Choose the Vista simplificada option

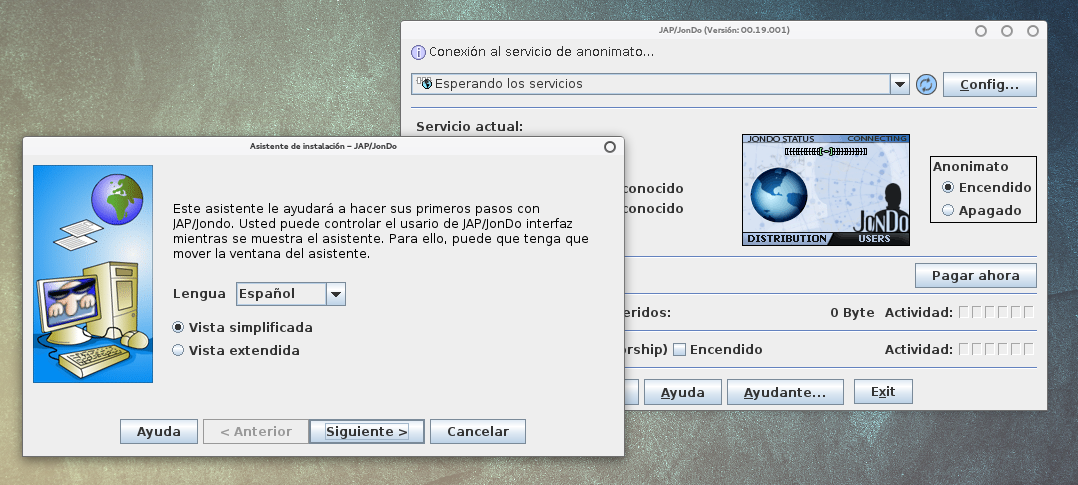click(179, 328)
